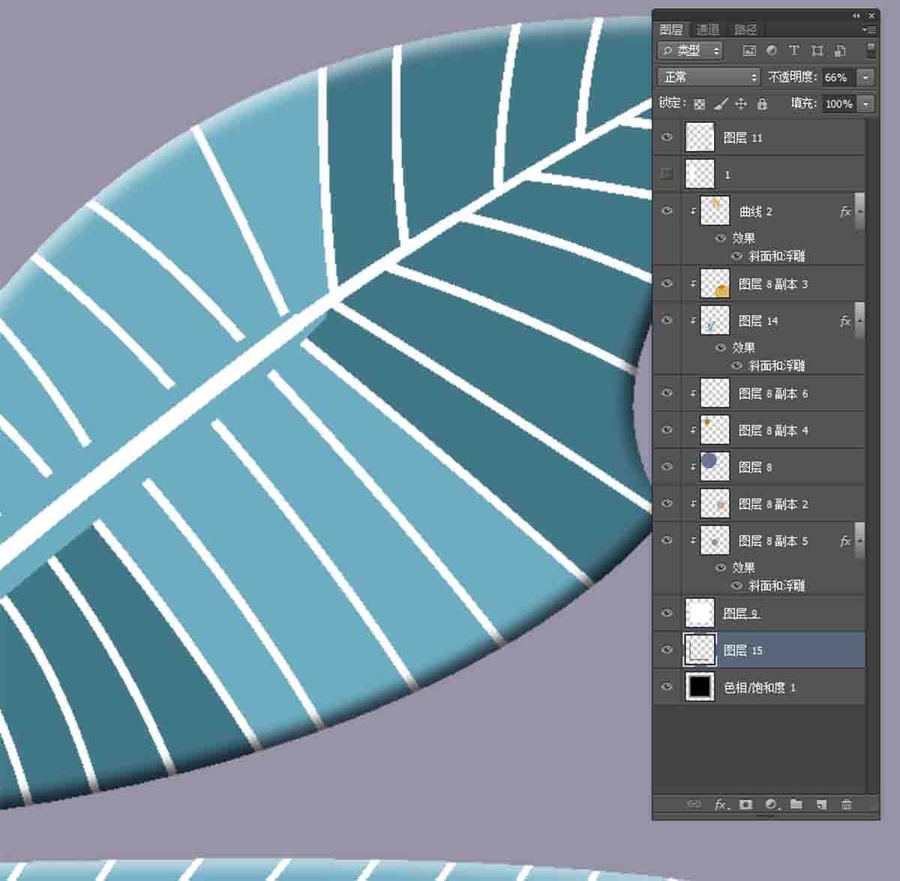Close the Layers panel
Image resolution: width=900 pixels, height=881 pixels.
click(871, 15)
